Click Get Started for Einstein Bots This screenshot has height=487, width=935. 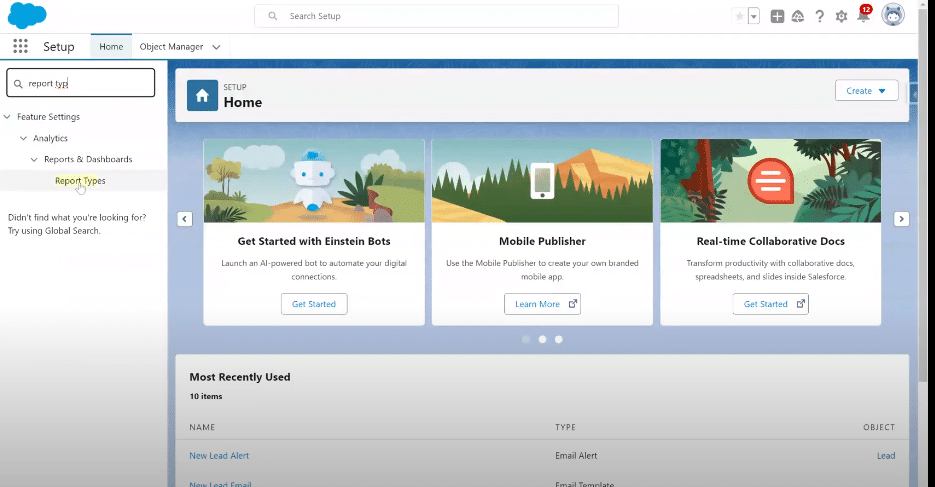point(314,304)
